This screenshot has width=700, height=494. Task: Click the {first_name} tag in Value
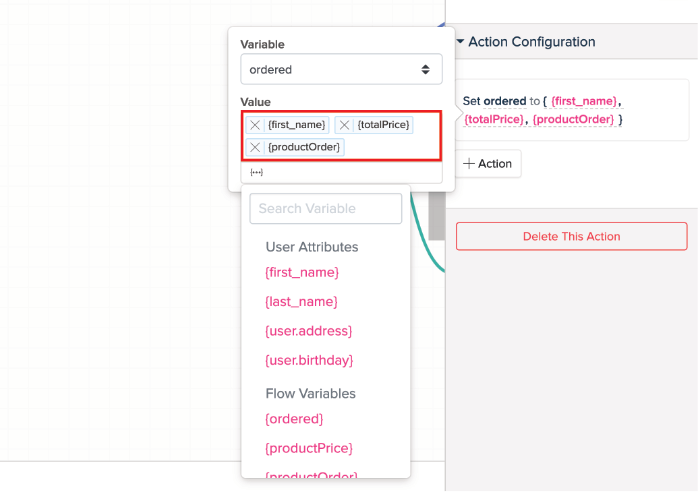pos(297,125)
